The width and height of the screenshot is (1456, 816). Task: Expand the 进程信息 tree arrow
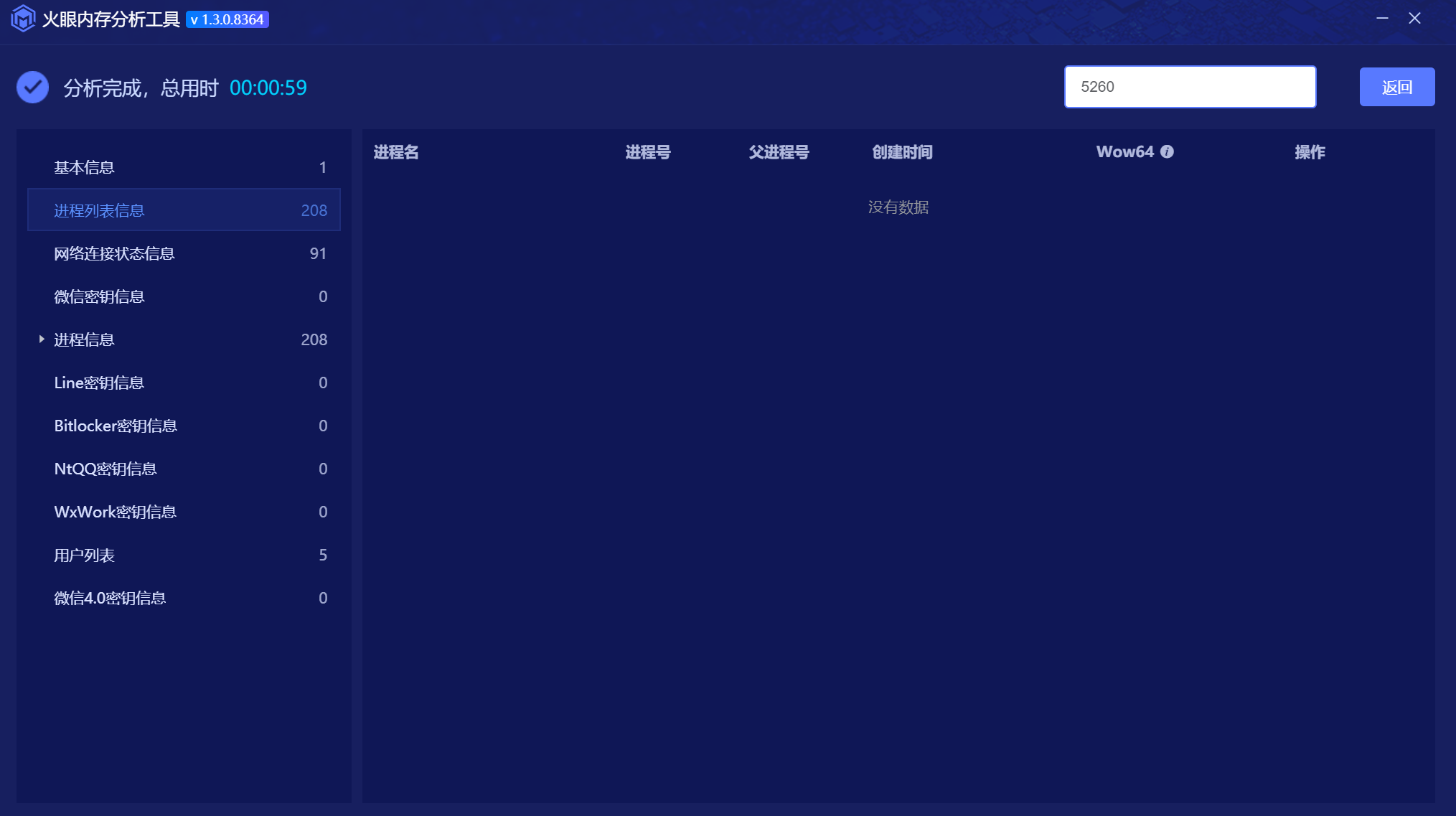point(42,339)
